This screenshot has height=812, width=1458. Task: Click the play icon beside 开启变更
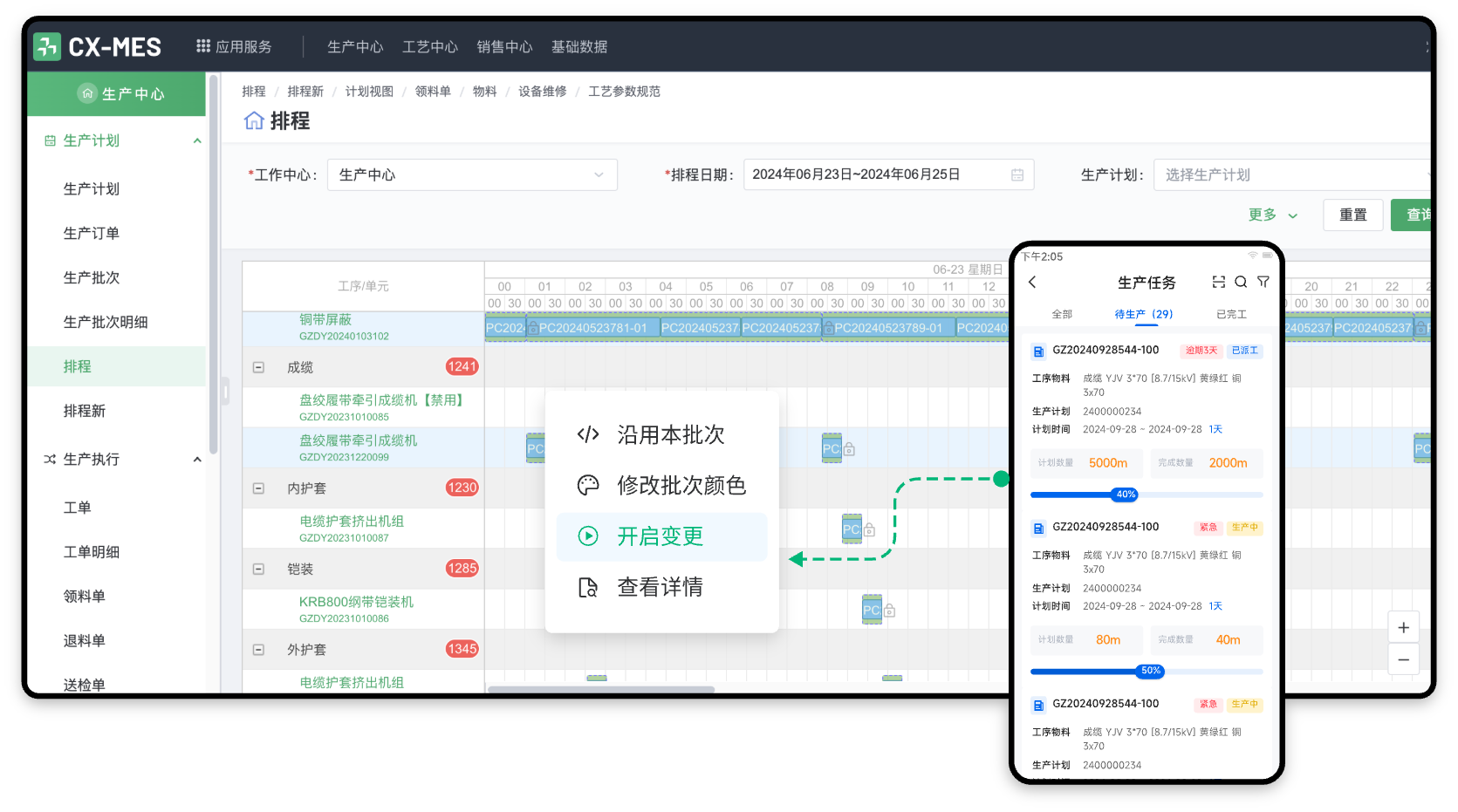(x=588, y=536)
